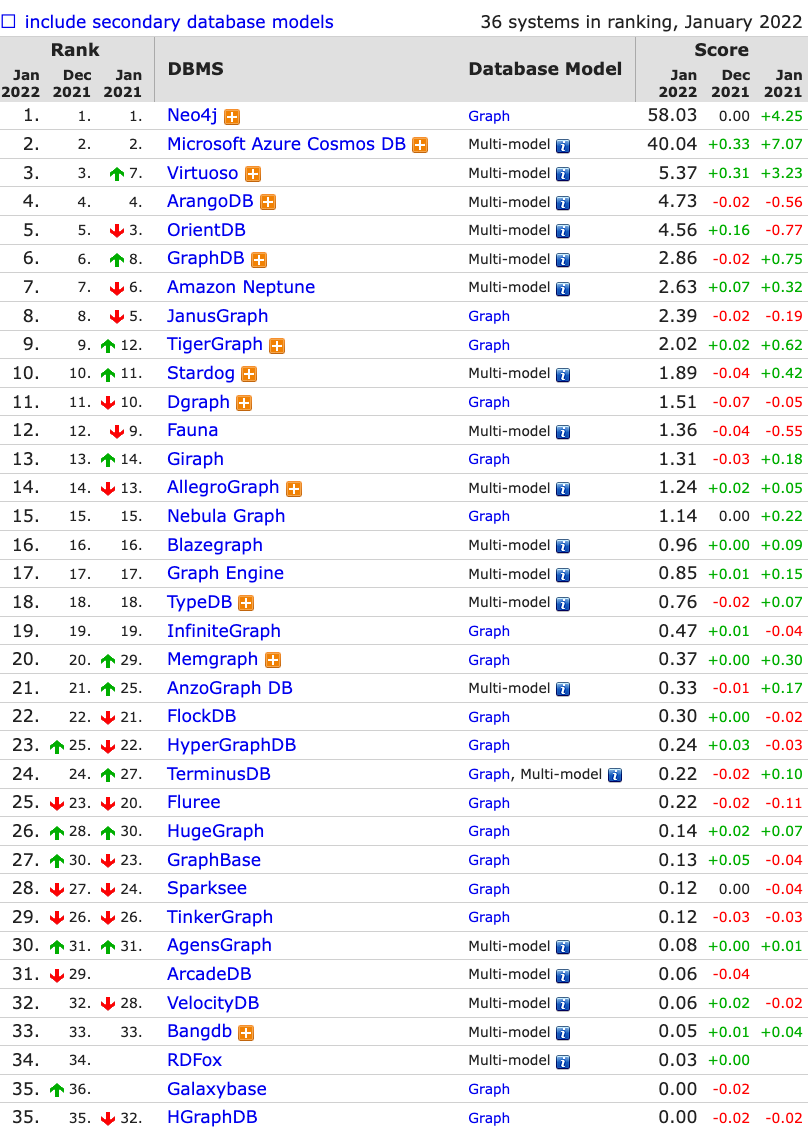Click the plus icon next to AllegroGraph
Viewport: 808px width, 1130px height.
[x=294, y=489]
